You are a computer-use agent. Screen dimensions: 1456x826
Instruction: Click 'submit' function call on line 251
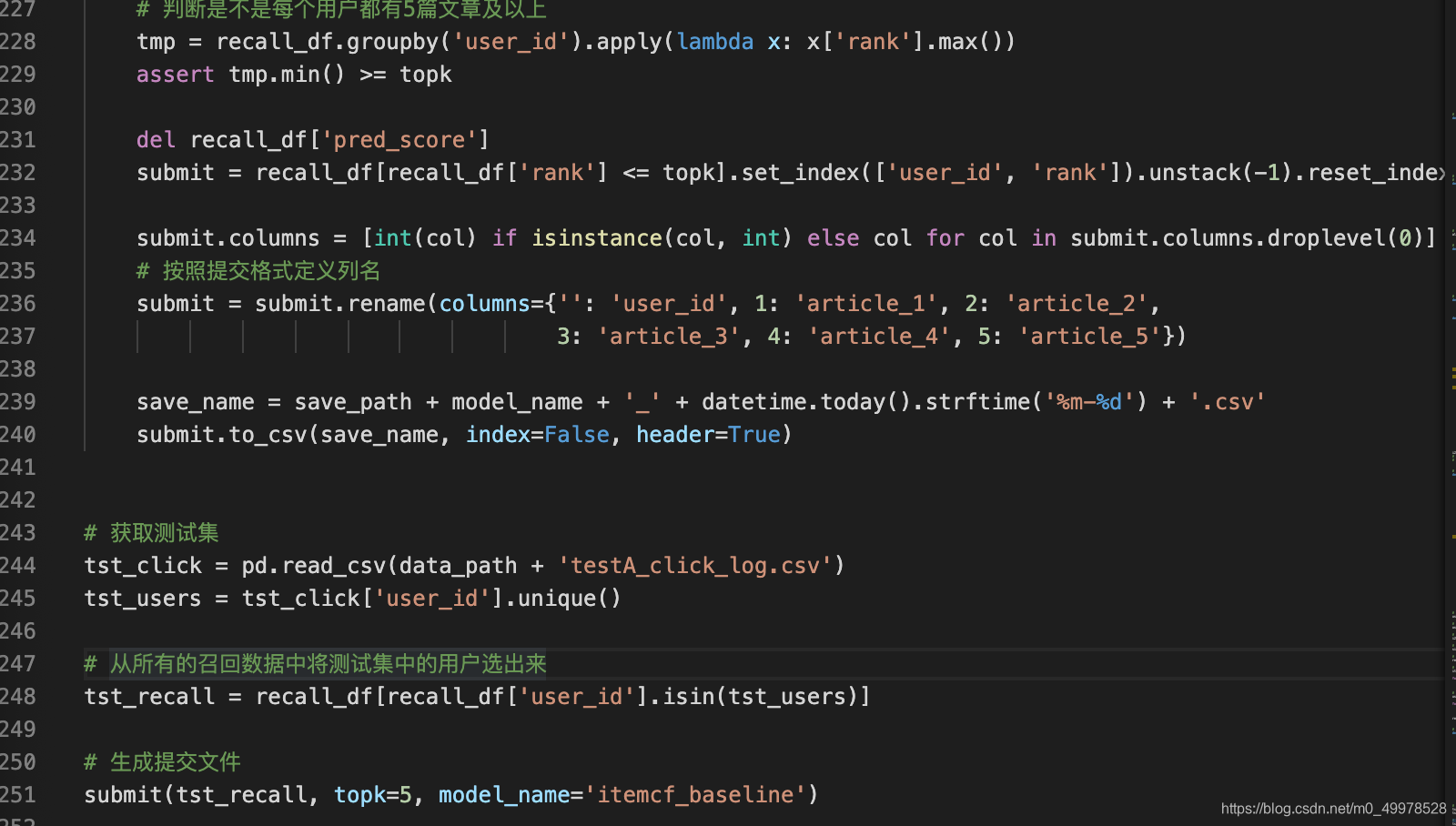click(x=123, y=795)
